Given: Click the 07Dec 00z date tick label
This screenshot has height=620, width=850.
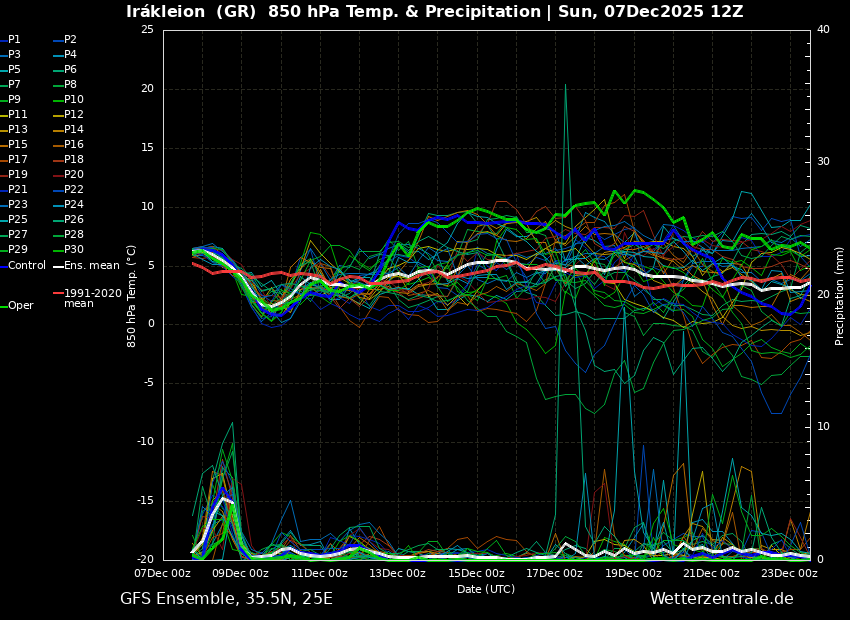Looking at the screenshot, I should click(x=163, y=574).
